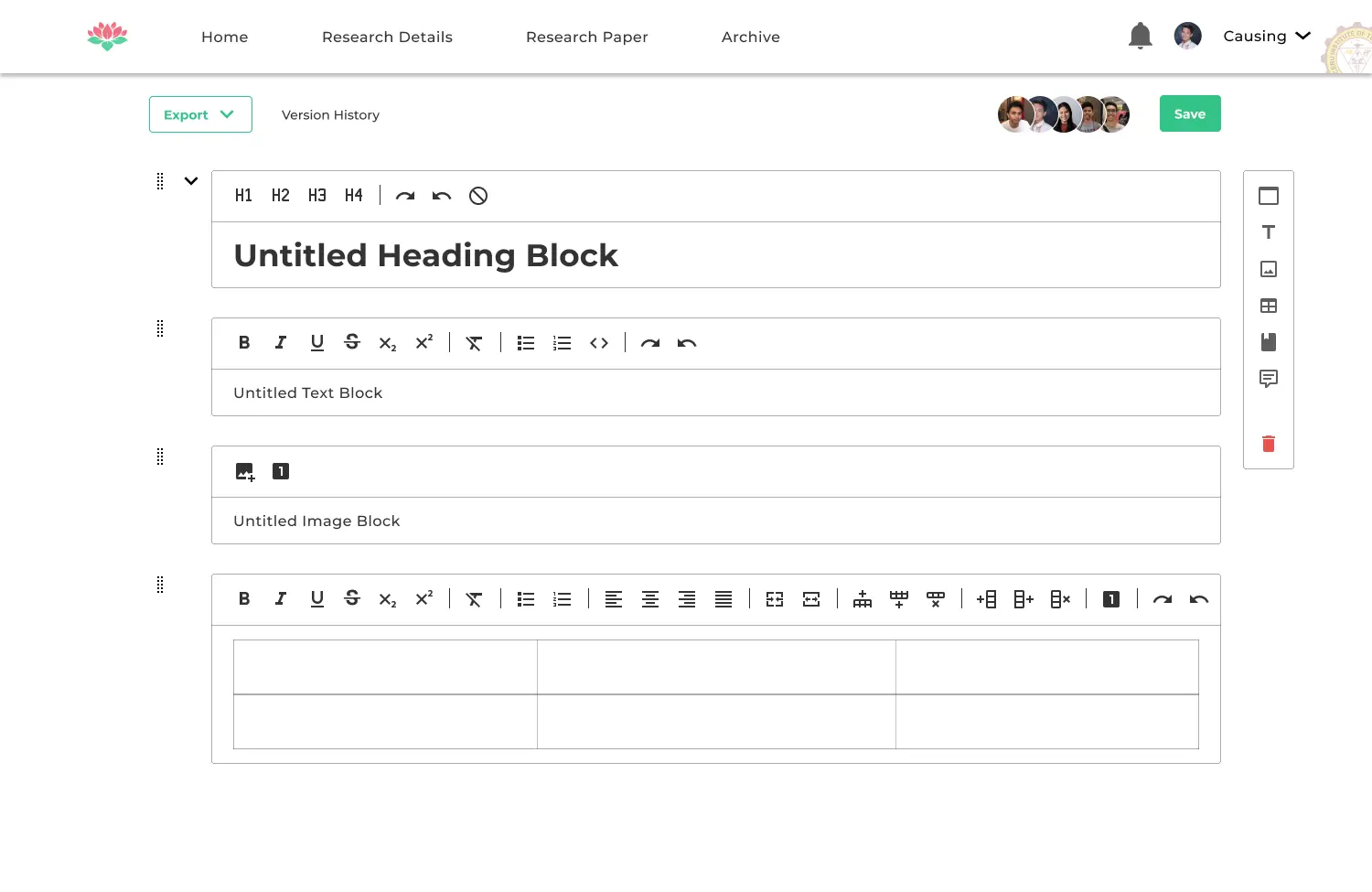Expand the Causing user menu
The width and height of the screenshot is (1372, 892).
[1267, 37]
